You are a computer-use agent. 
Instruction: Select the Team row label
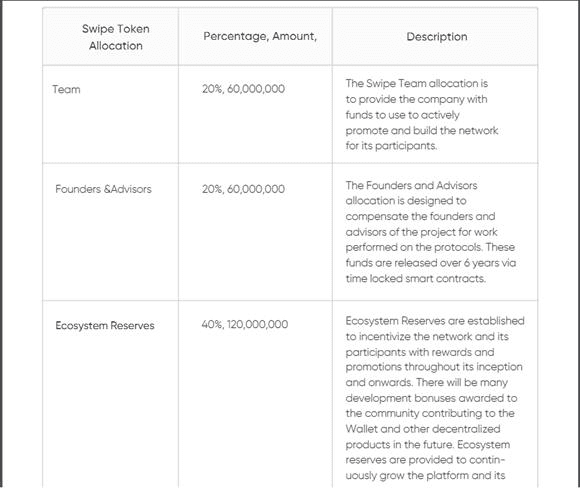tap(66, 89)
